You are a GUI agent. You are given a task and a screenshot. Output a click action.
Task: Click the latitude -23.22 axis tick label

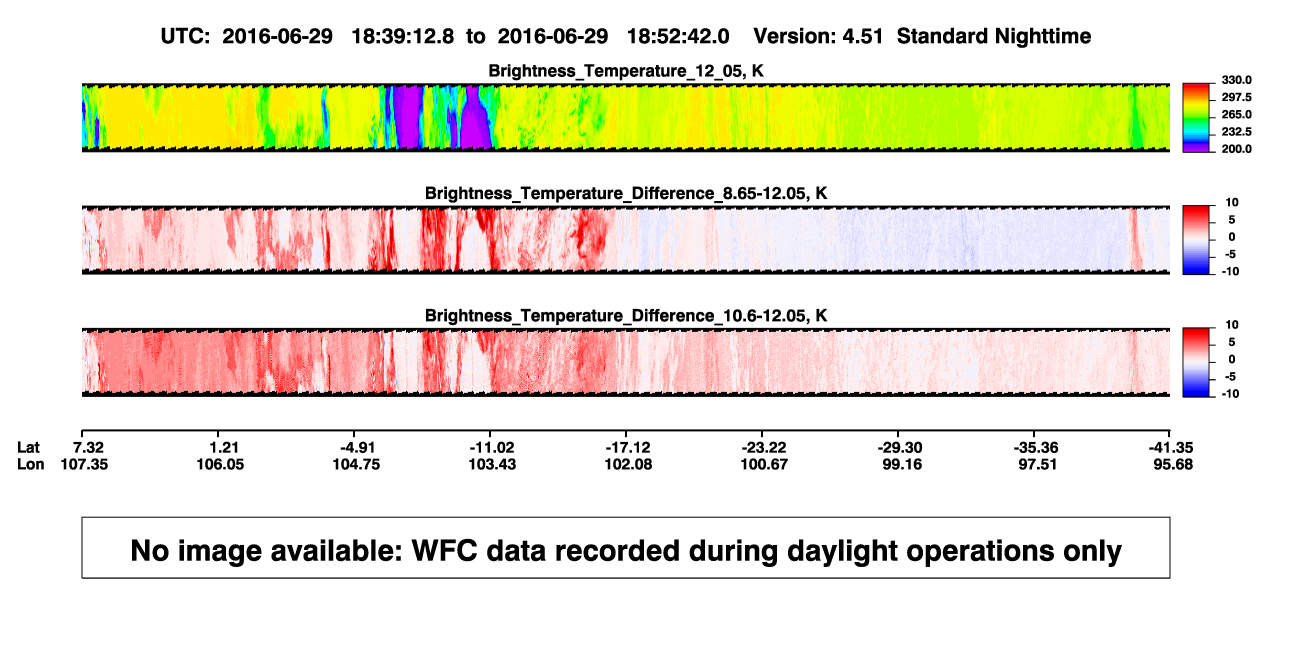[765, 447]
